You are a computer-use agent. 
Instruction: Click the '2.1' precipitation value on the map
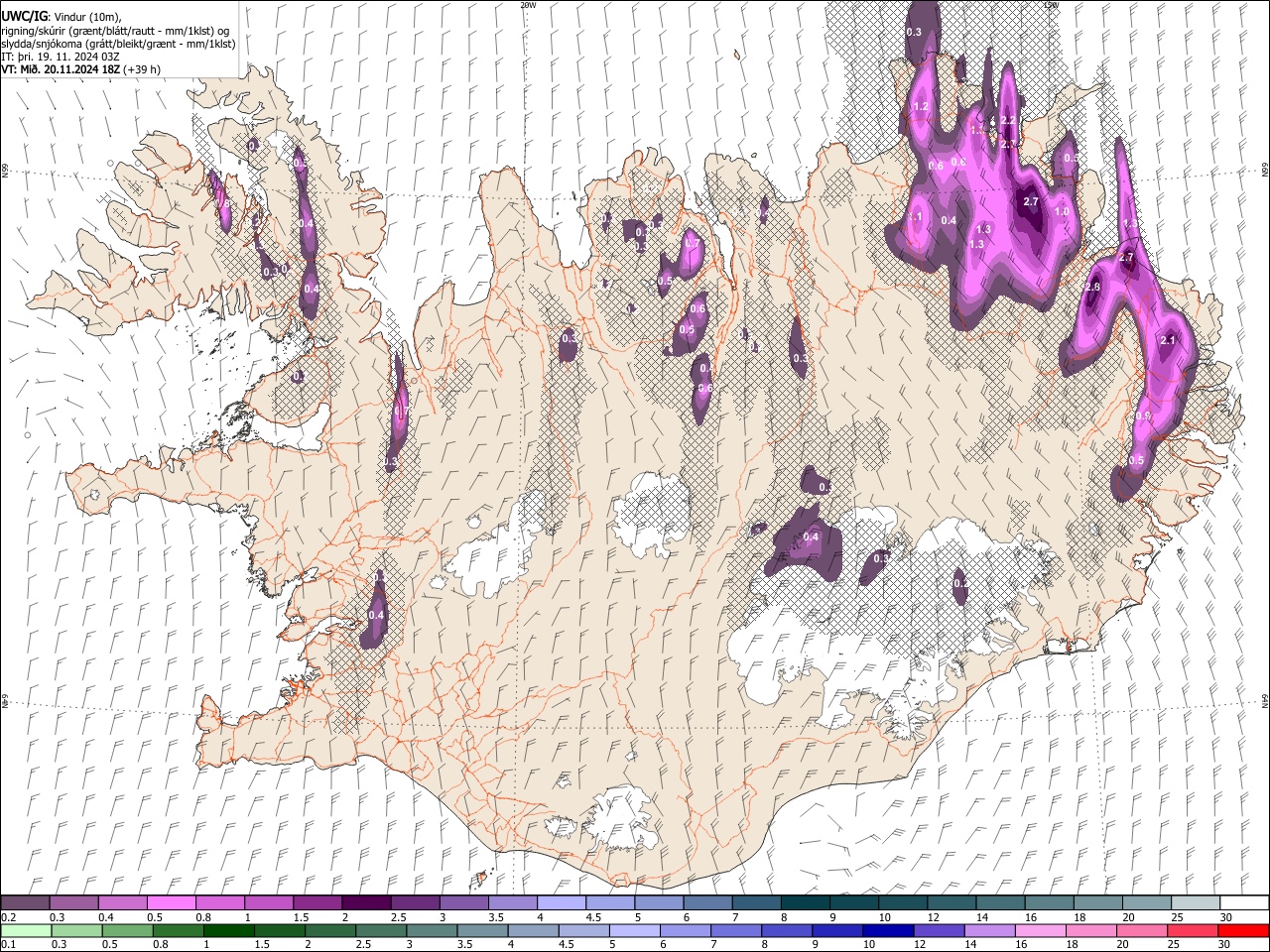[1168, 341]
